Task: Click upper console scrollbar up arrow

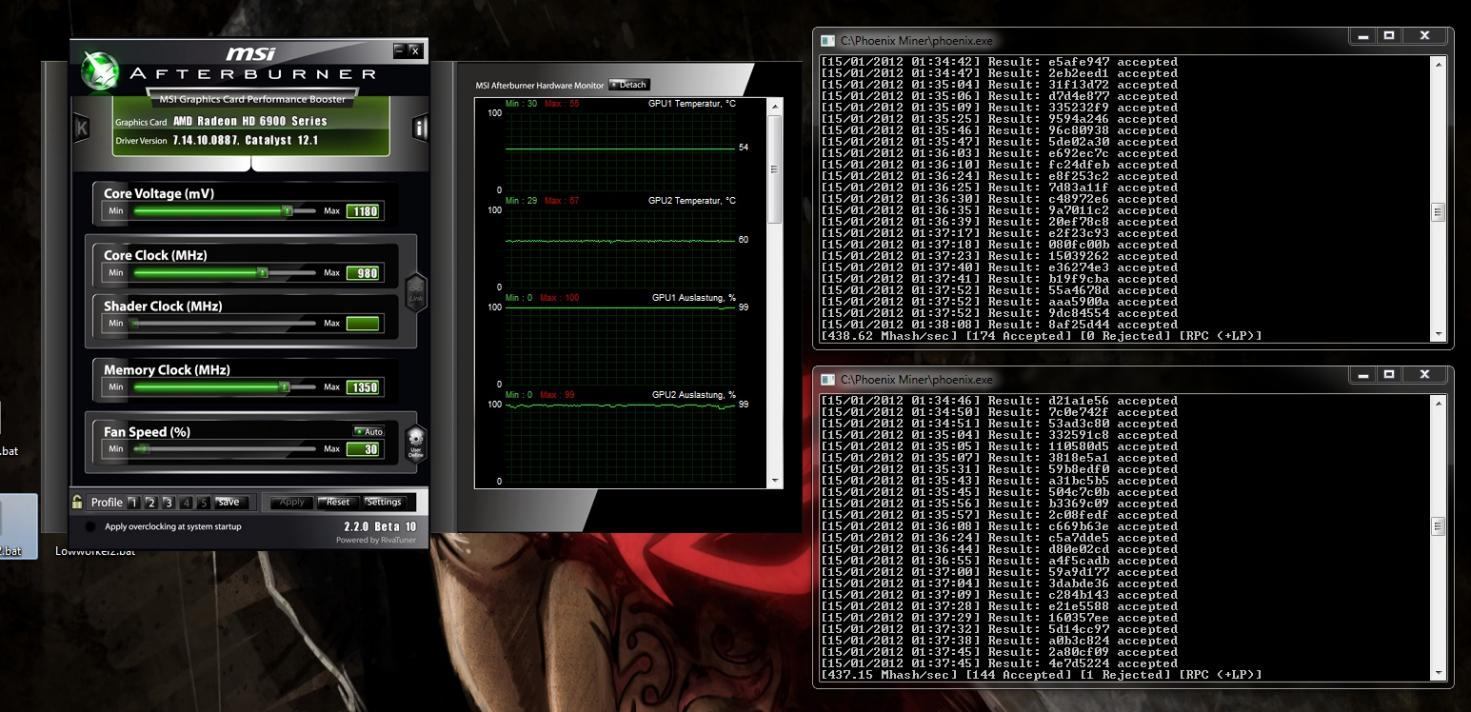Action: pos(1439,64)
